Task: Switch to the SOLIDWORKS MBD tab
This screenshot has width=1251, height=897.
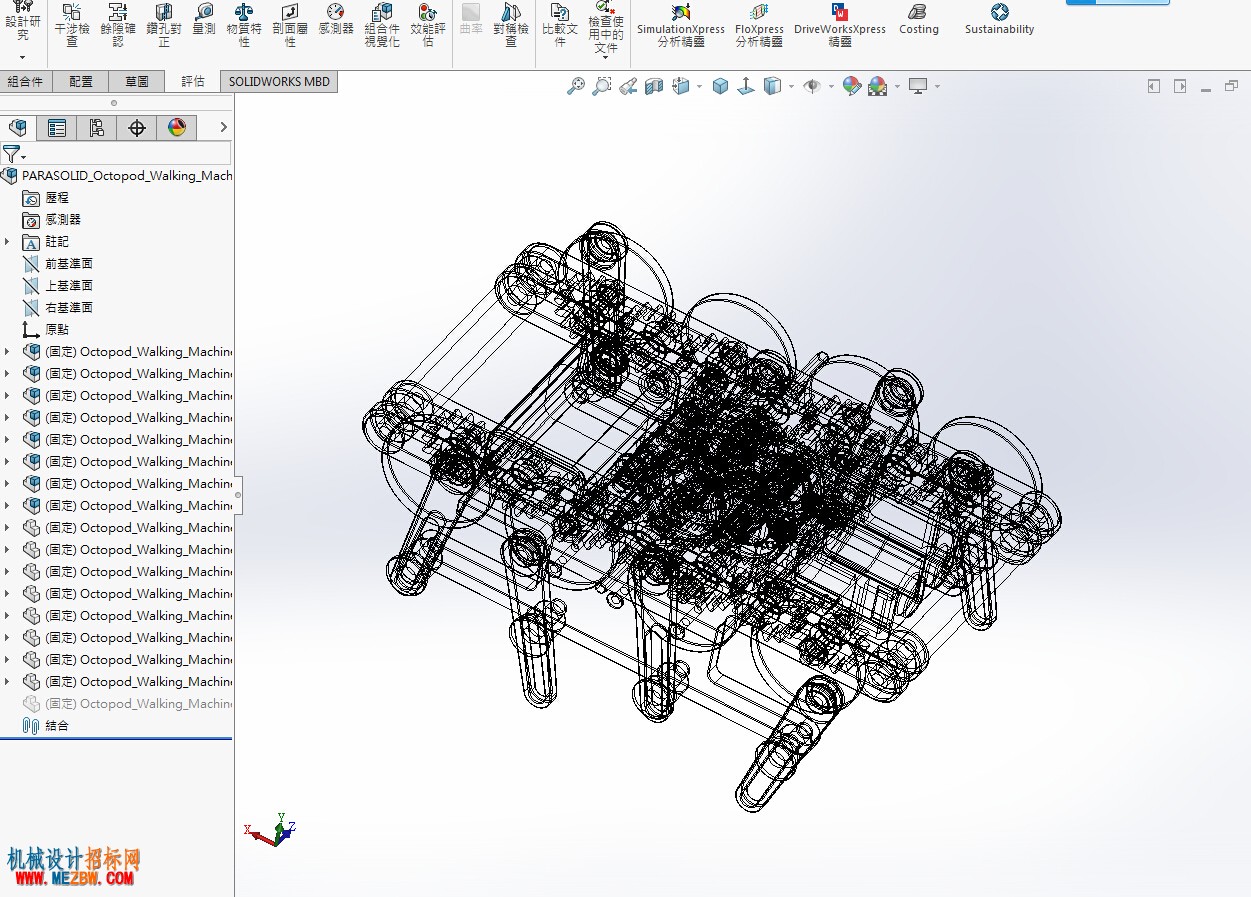Action: coord(279,82)
